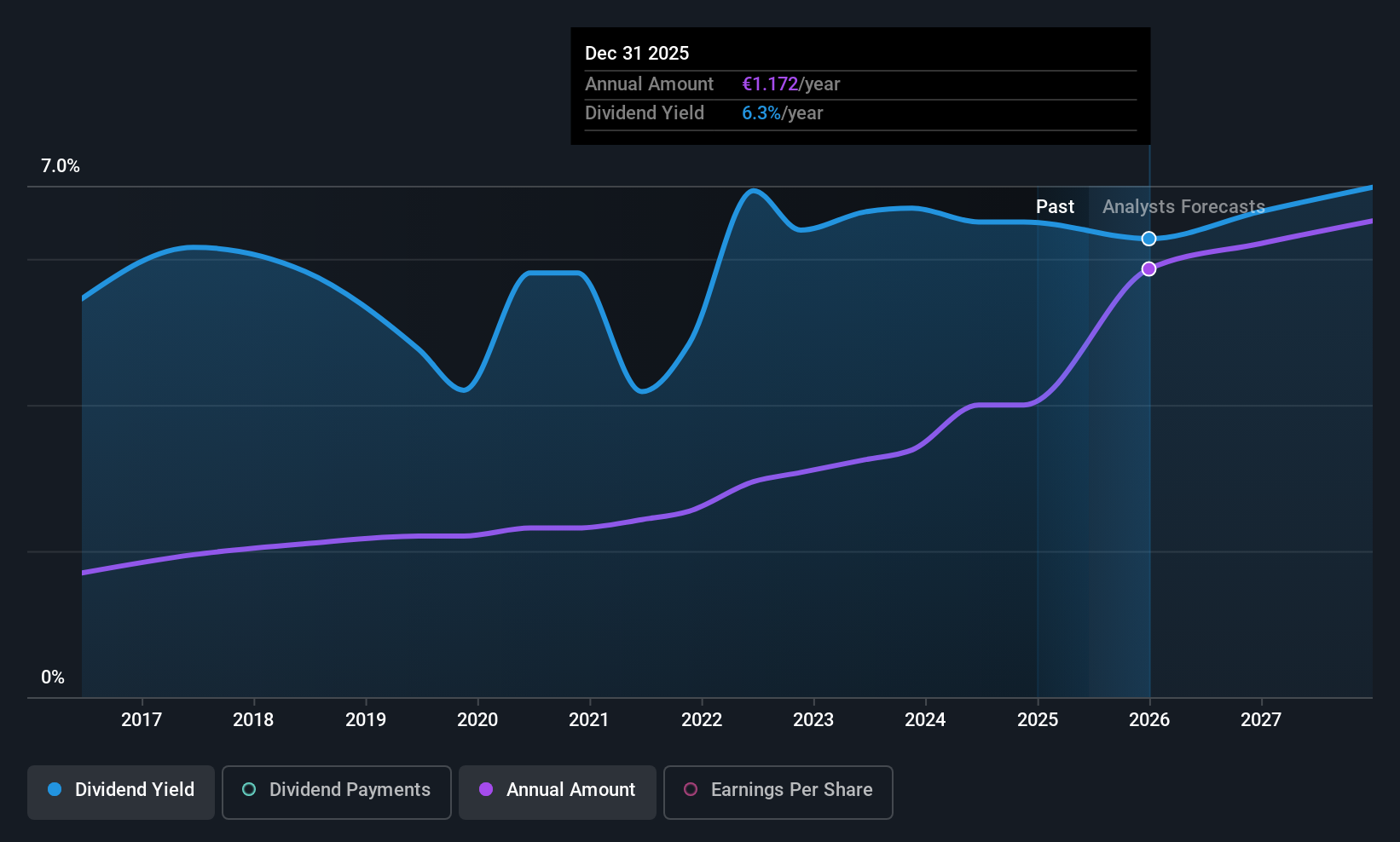Screen dimensions: 1400x842
Task: Toggle the Dividend Yield legend button
Action: (x=121, y=792)
